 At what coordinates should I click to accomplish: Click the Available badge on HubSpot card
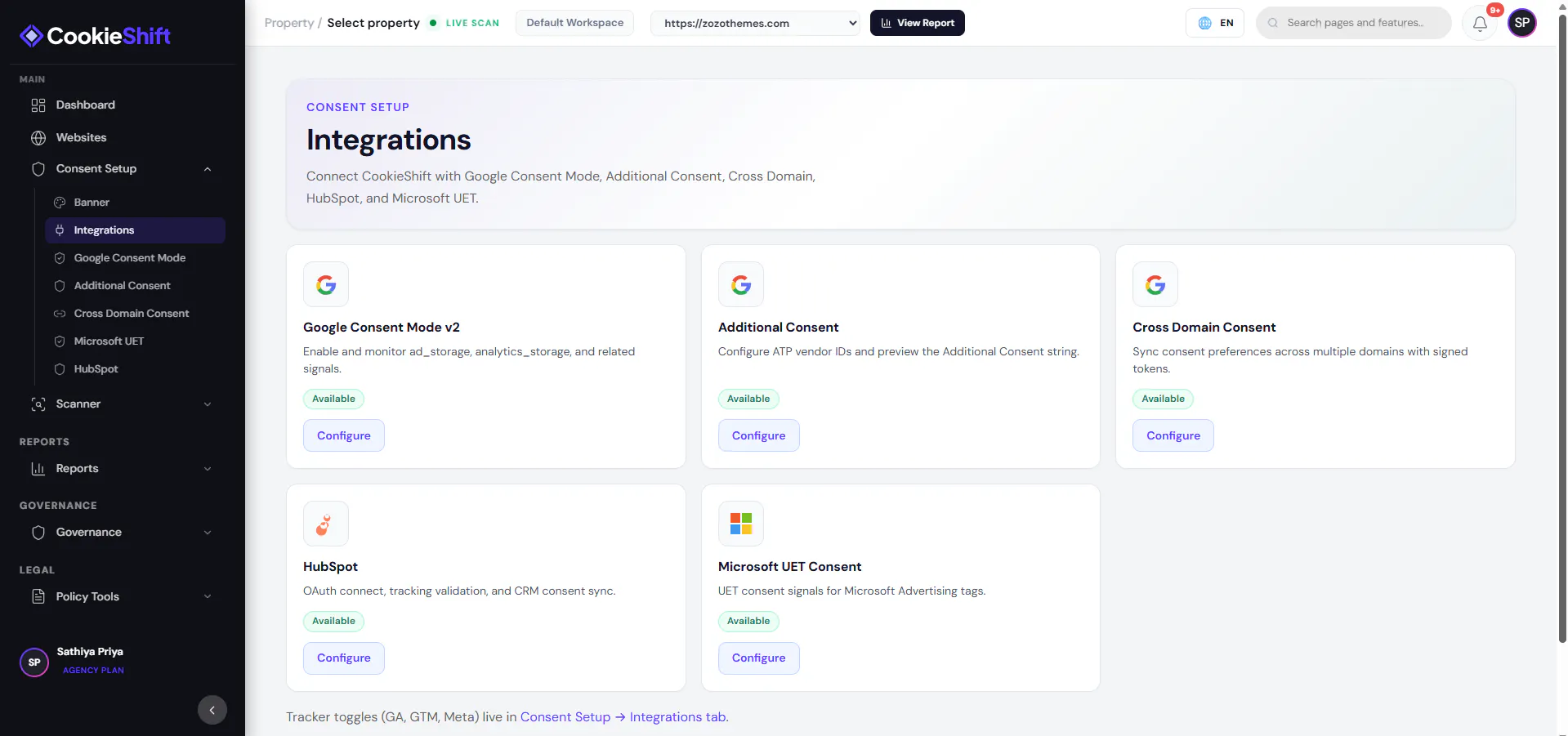334,622
